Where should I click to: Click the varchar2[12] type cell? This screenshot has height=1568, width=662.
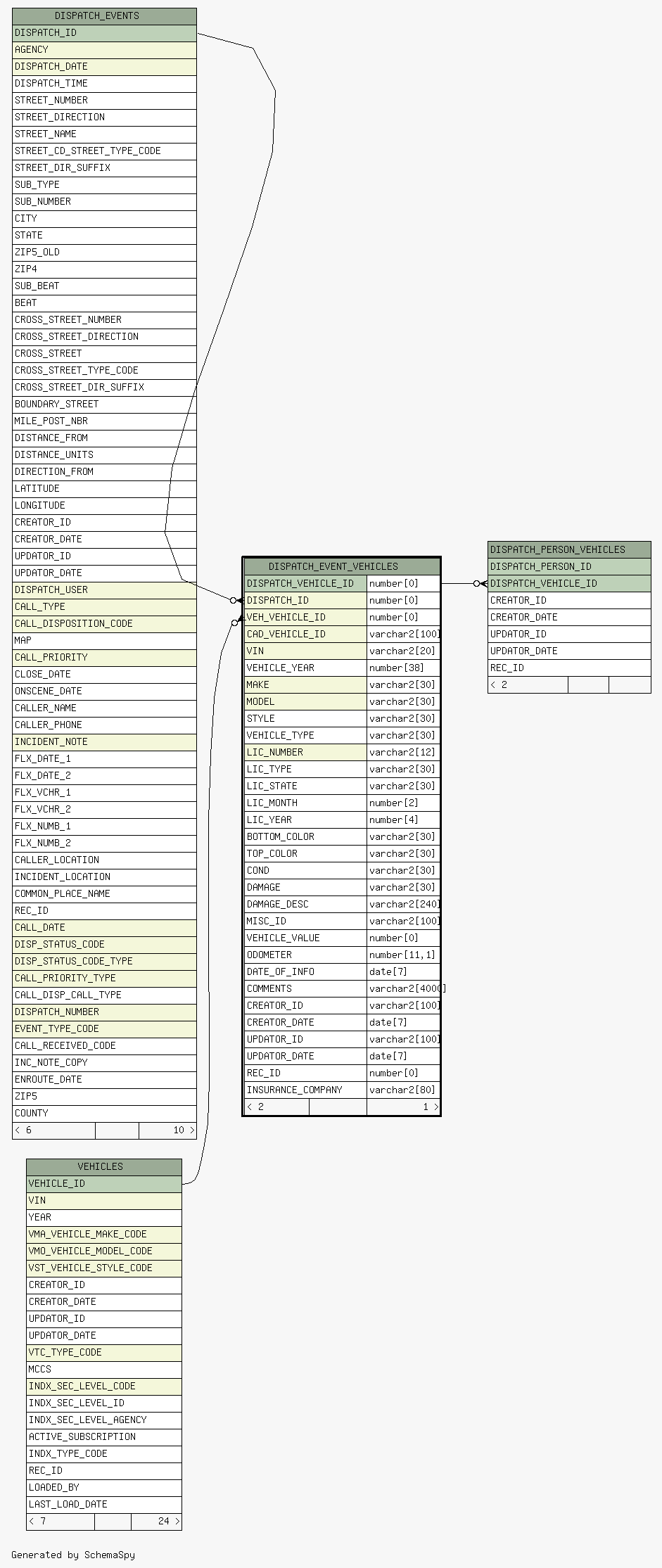pos(403,752)
